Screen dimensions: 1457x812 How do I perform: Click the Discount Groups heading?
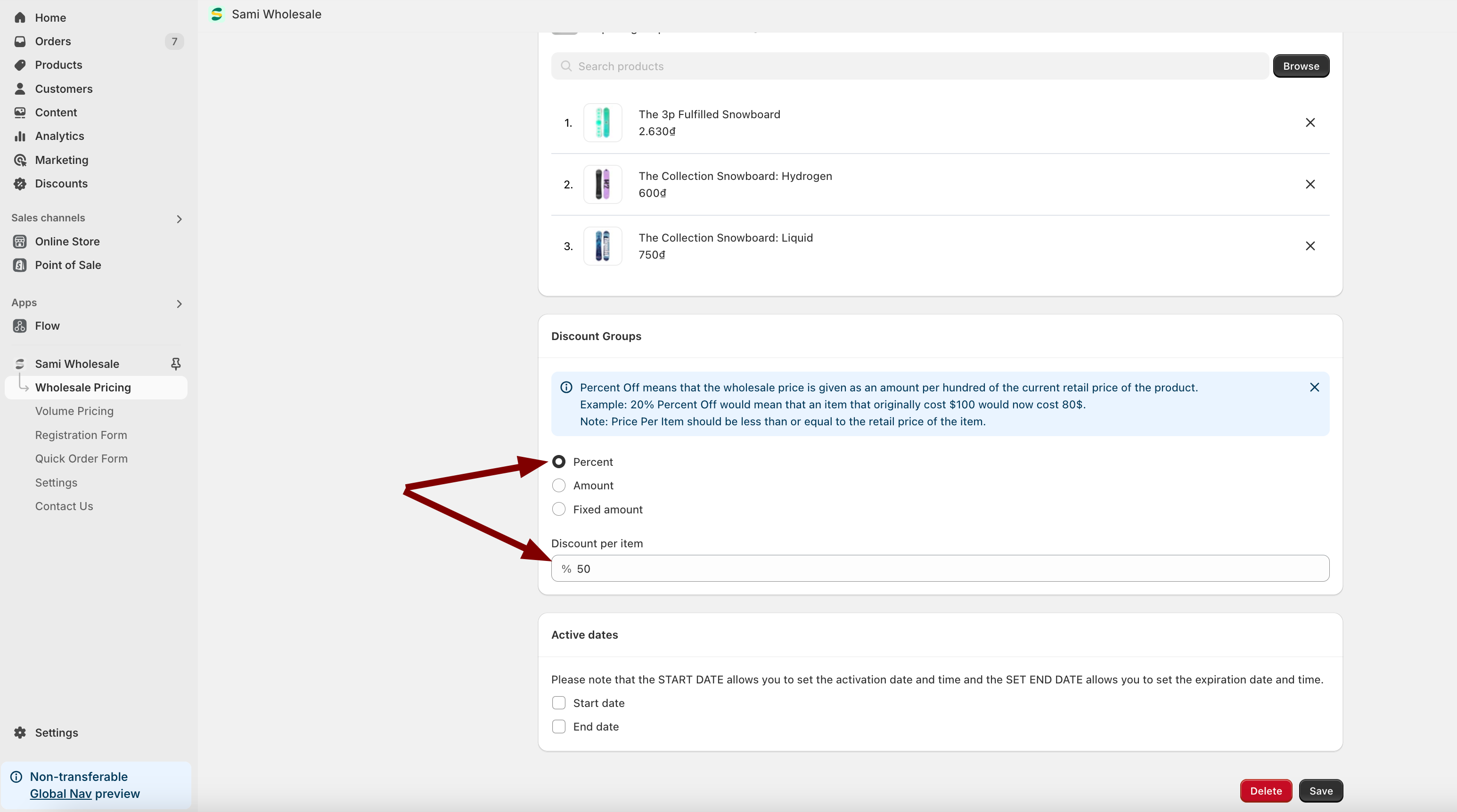pos(596,336)
